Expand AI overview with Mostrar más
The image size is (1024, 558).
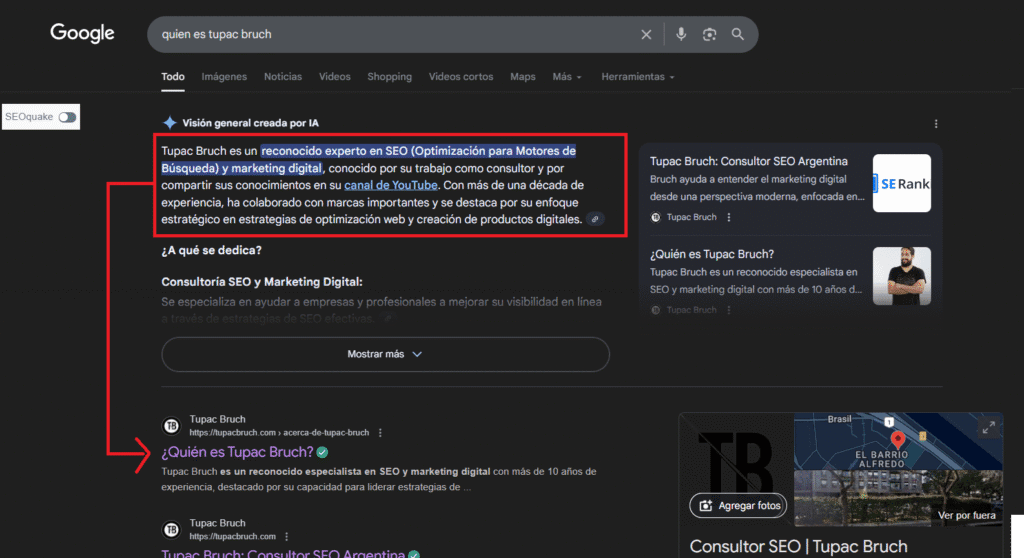[x=385, y=354]
